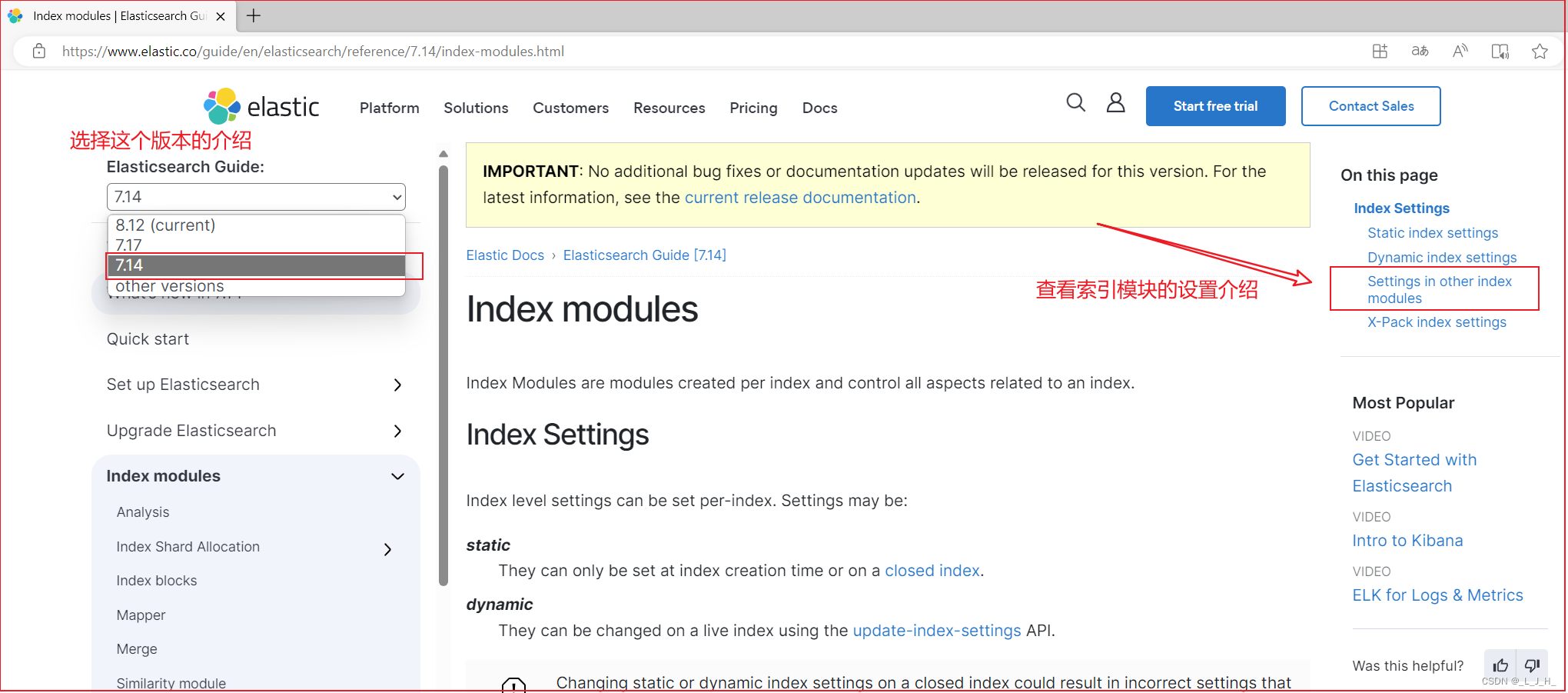The height and width of the screenshot is (693, 1568).
Task: Follow the closed index link
Action: pos(932,571)
